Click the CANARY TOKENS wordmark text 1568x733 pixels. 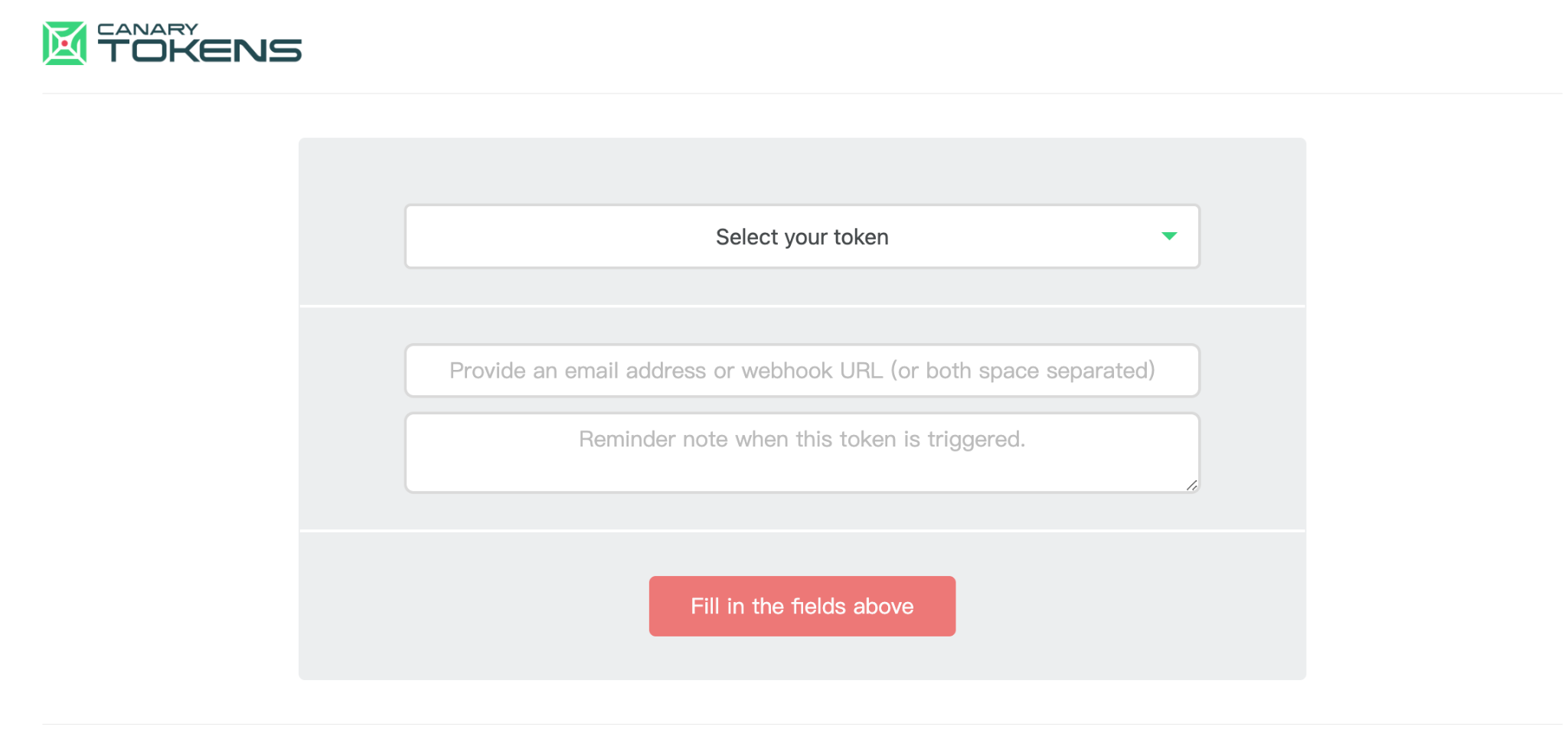pos(199,42)
